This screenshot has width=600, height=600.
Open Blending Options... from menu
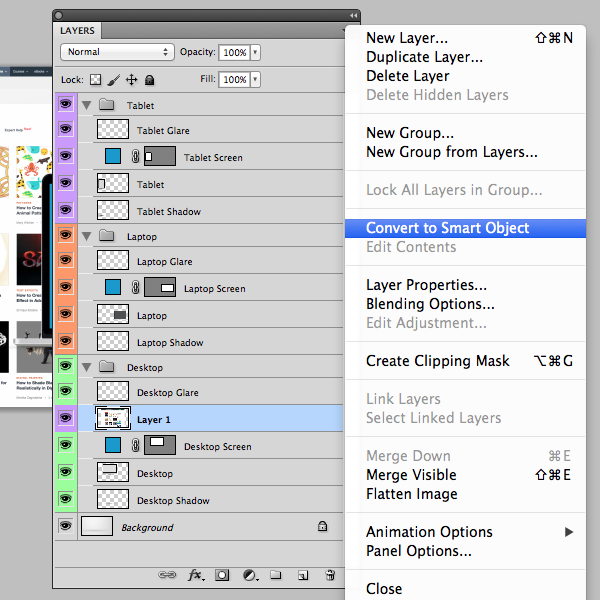point(465,304)
